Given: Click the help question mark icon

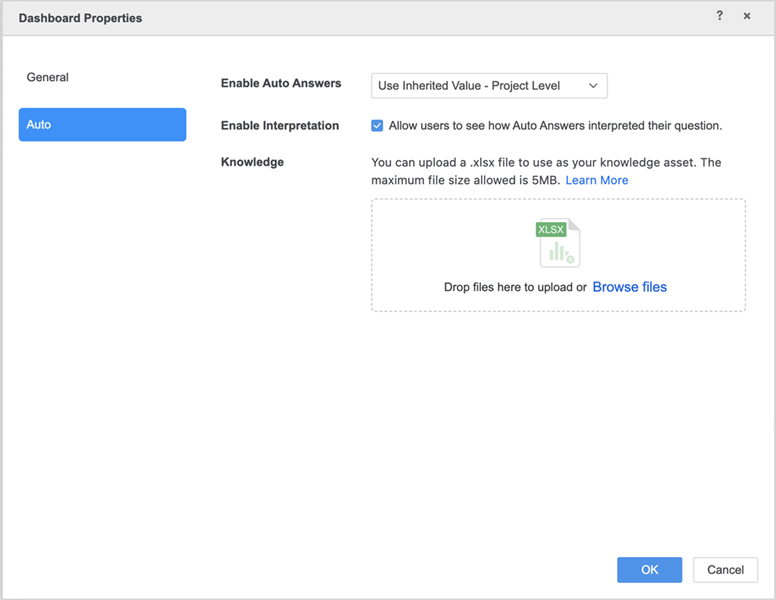Looking at the screenshot, I should (719, 17).
